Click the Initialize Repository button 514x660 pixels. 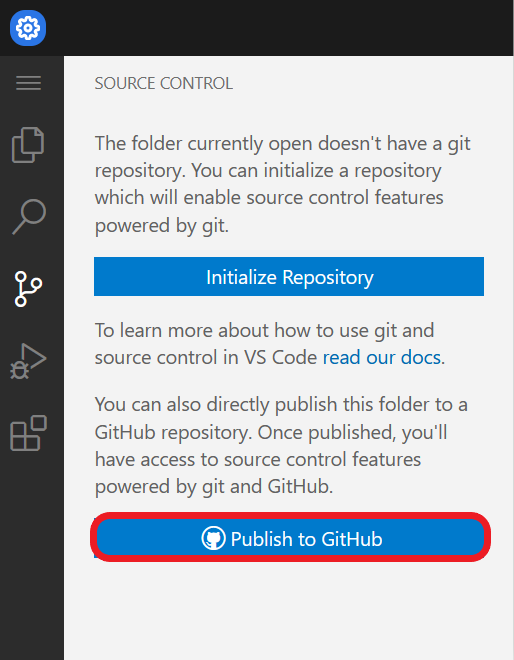[289, 277]
